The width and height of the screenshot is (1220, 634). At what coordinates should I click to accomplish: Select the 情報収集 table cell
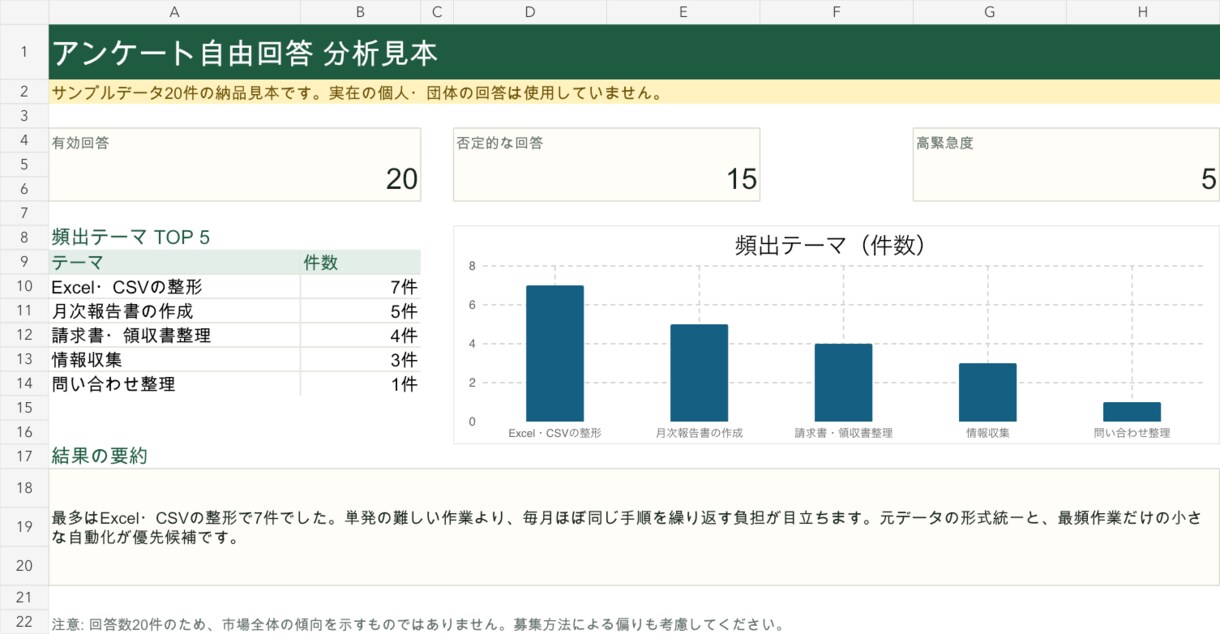point(174,359)
